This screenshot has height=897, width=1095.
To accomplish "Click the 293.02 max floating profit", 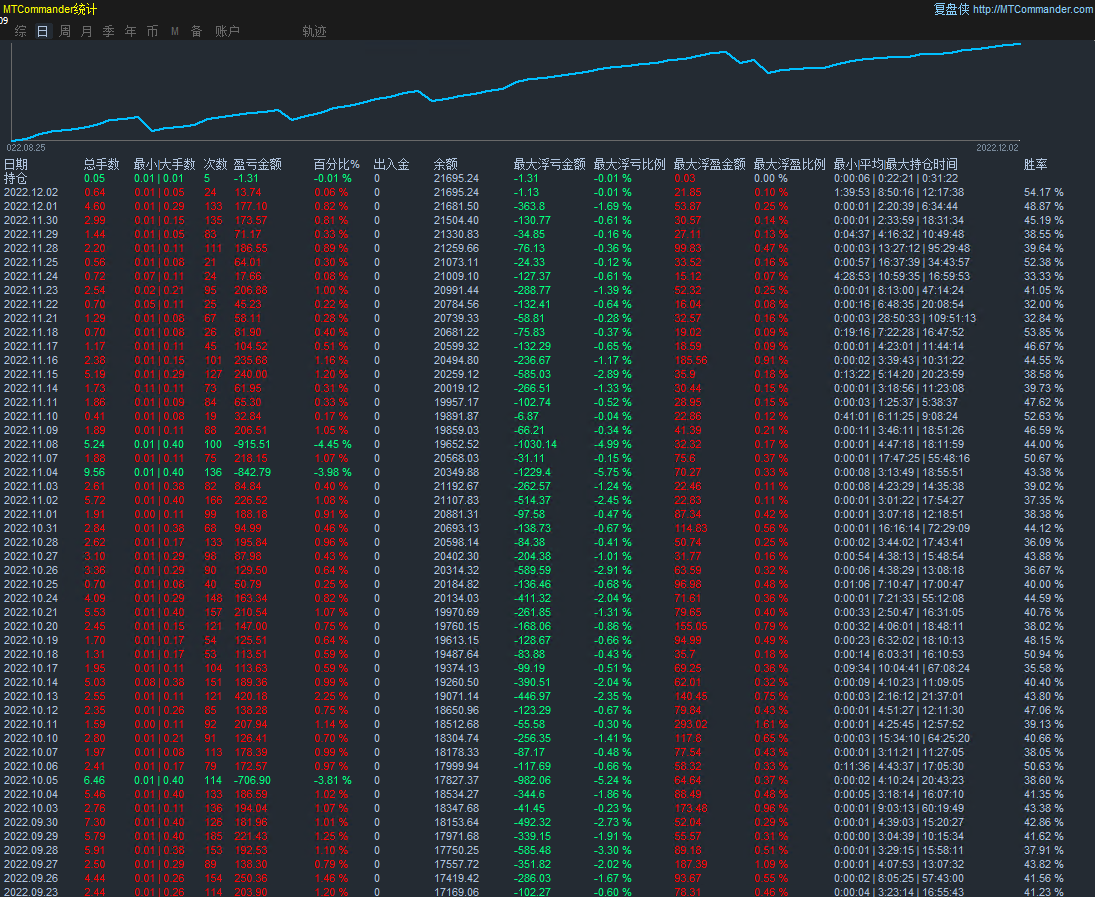I will [x=691, y=724].
